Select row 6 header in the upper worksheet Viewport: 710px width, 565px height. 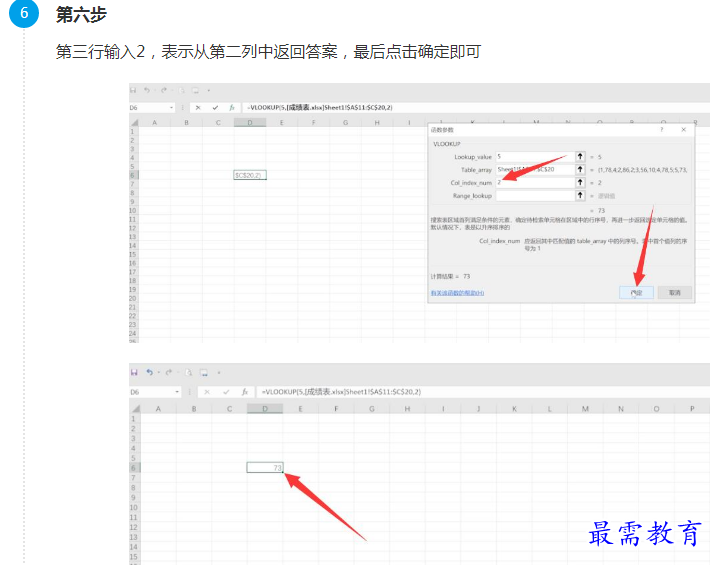click(x=134, y=175)
